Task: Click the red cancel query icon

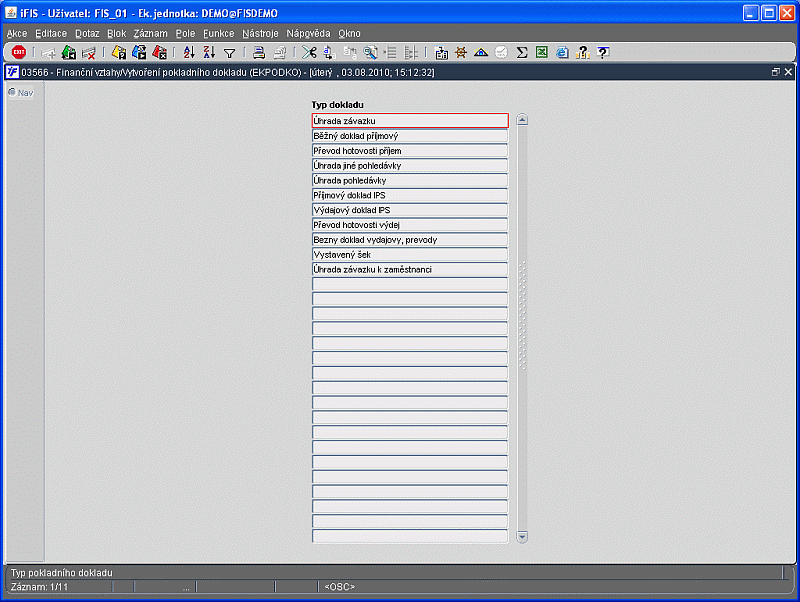Action: pyautogui.click(x=159, y=52)
